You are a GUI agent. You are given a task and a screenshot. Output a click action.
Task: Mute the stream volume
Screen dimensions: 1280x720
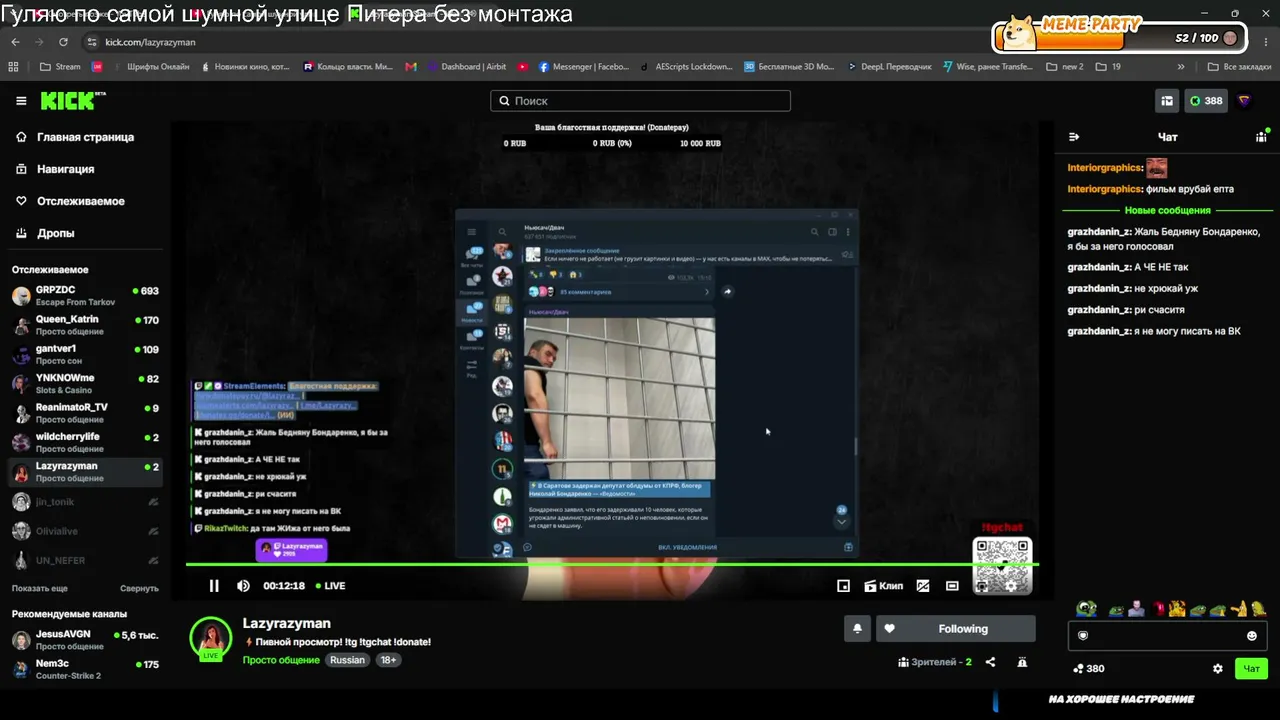243,586
